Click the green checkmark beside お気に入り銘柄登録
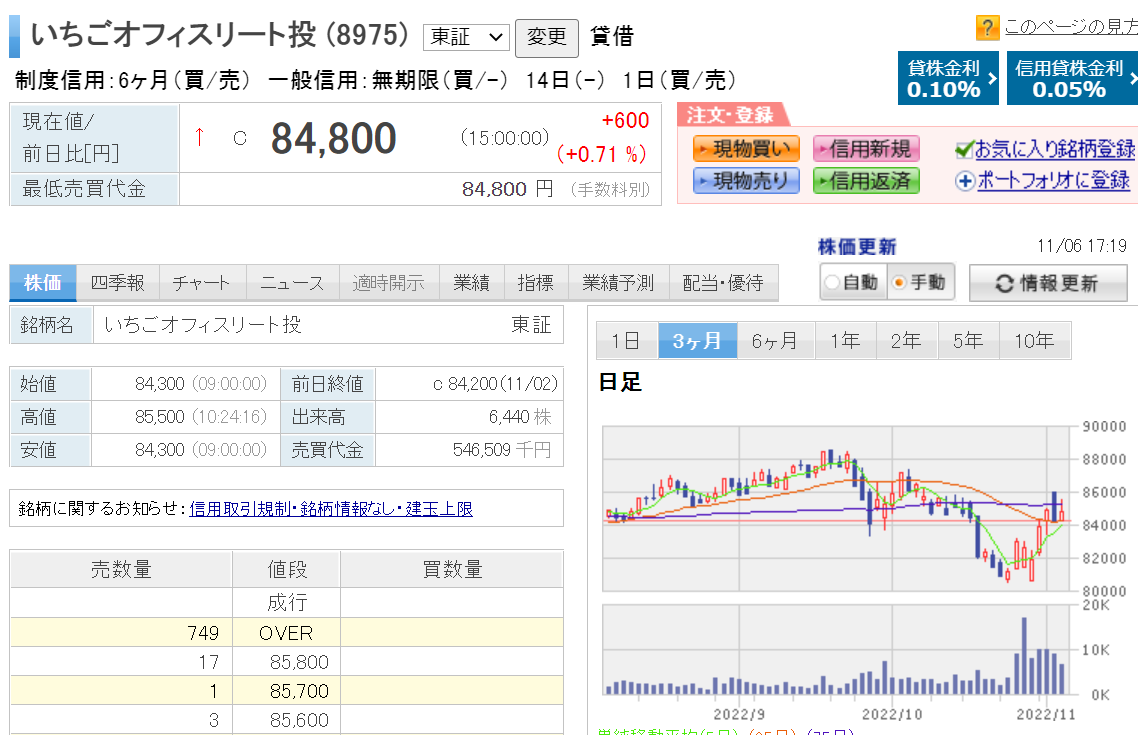The width and height of the screenshot is (1138, 735). click(x=964, y=149)
